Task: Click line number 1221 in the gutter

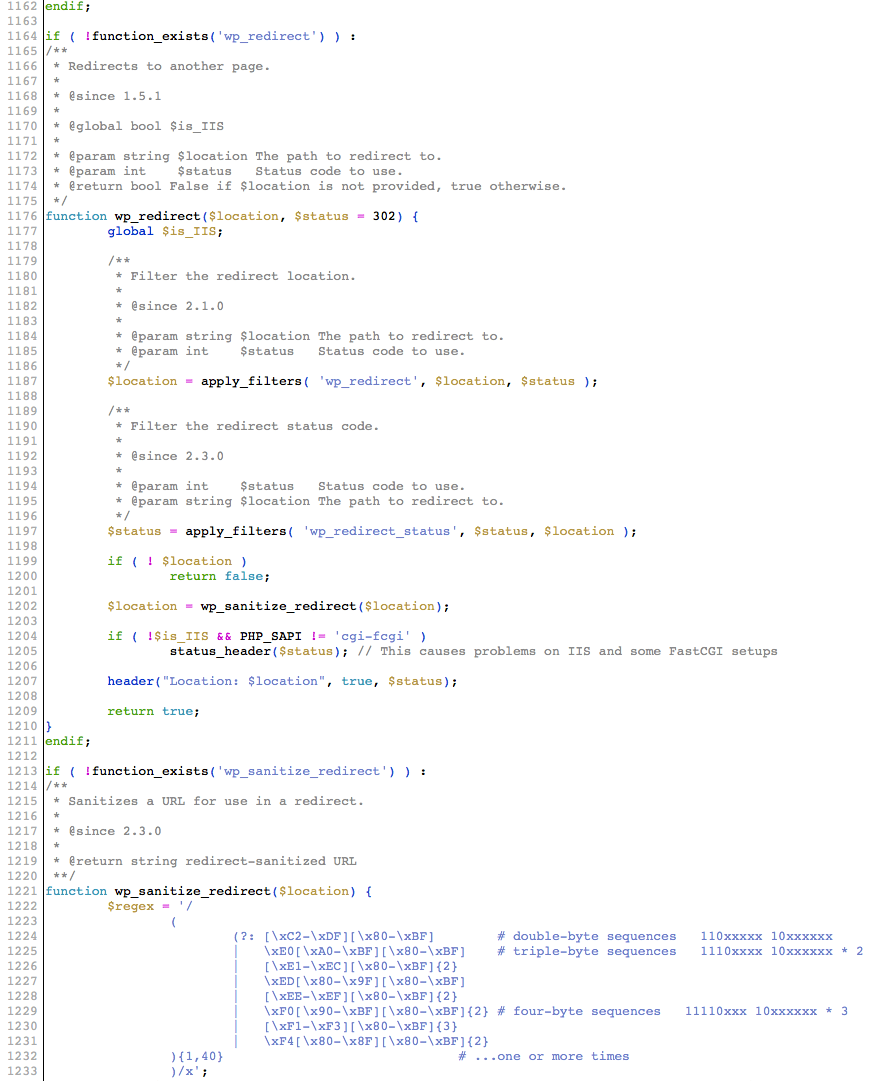Action: point(22,891)
